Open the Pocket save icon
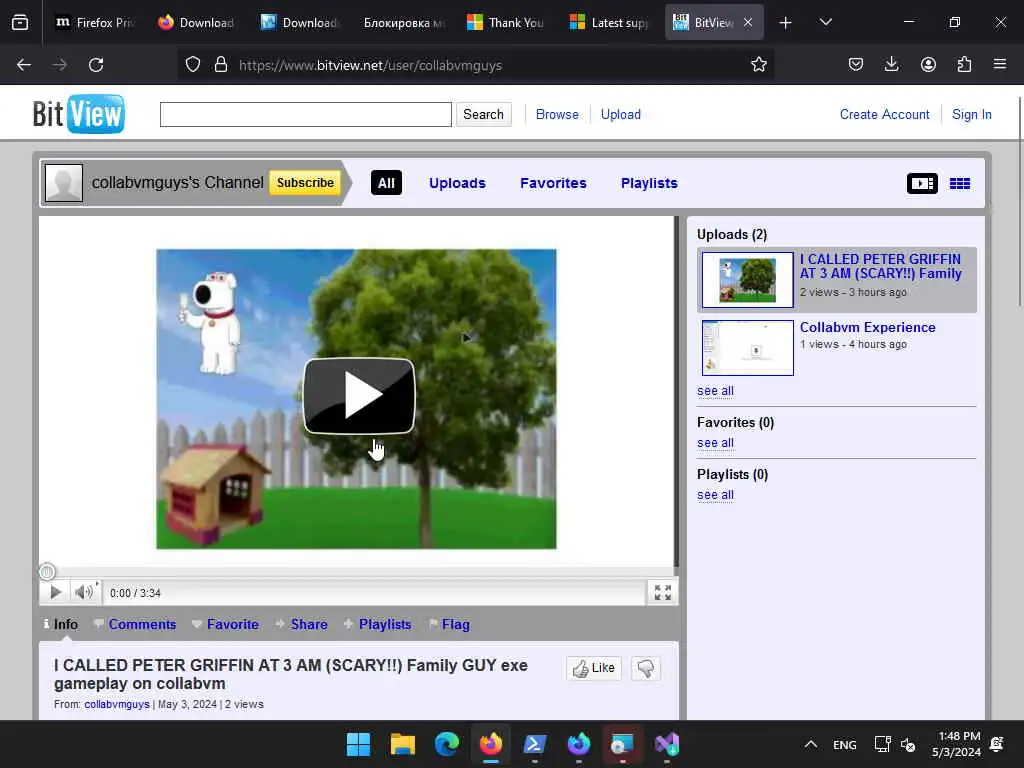 pos(856,65)
